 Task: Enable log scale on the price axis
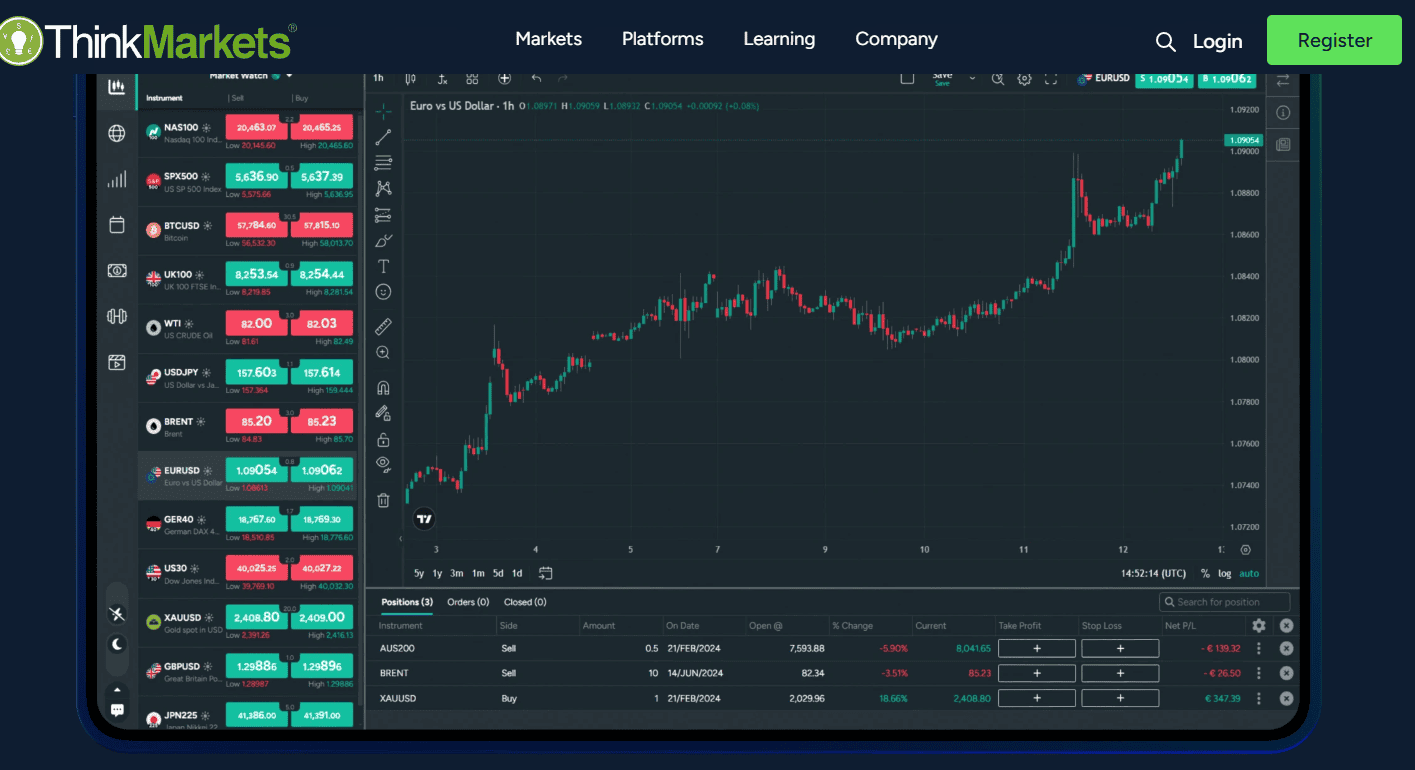click(1225, 573)
